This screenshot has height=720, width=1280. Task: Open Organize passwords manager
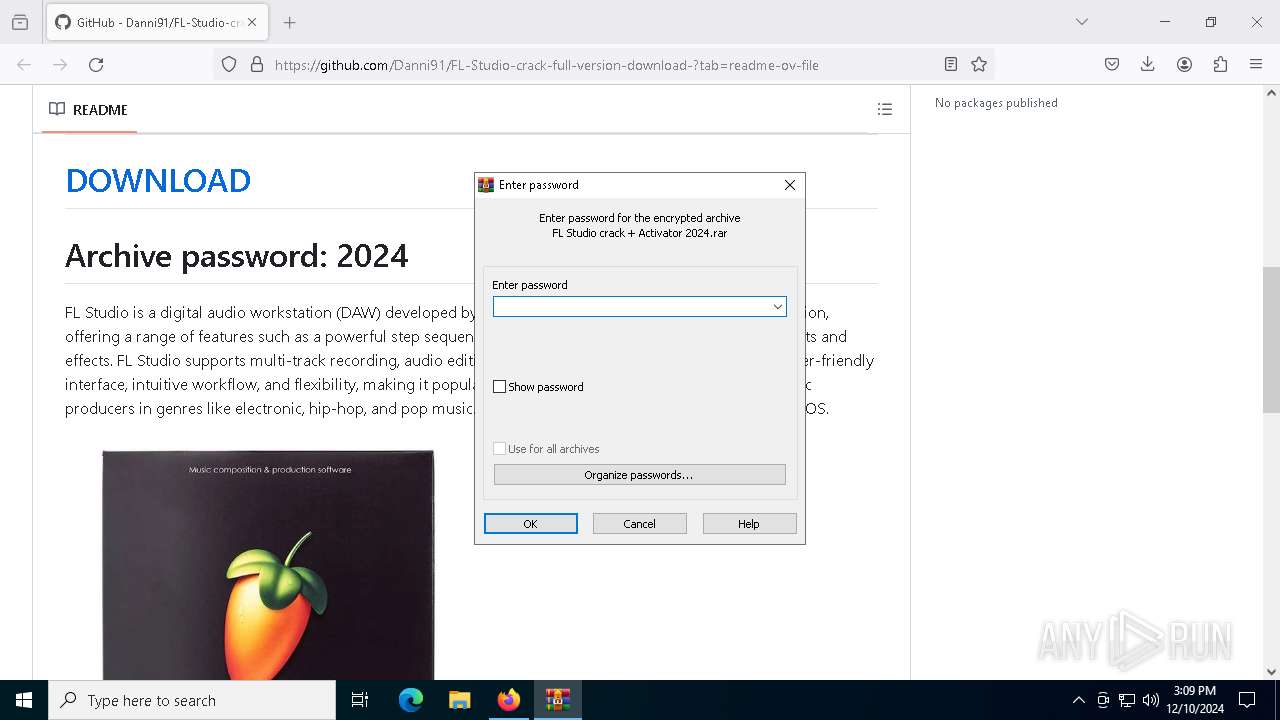click(639, 475)
